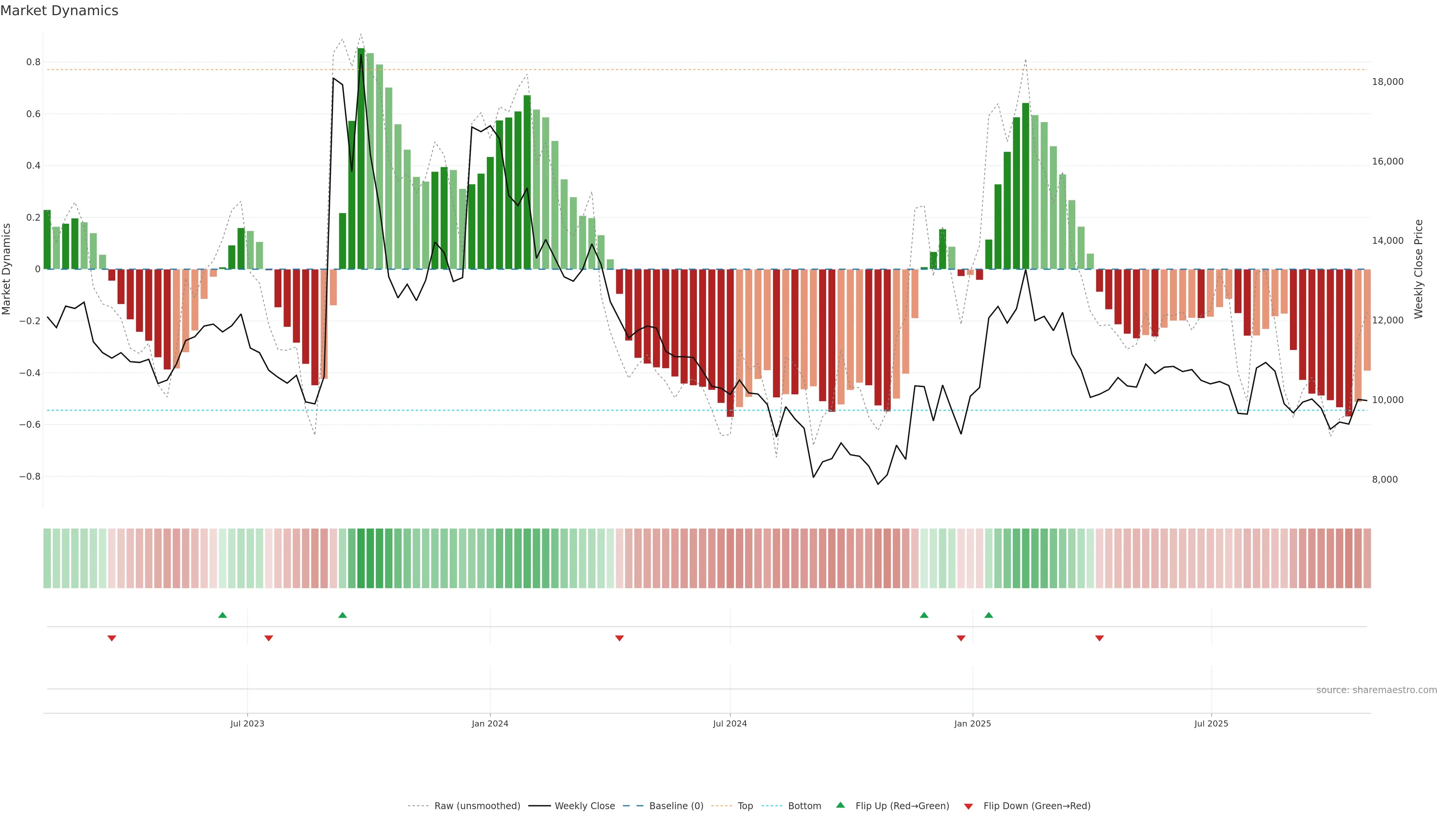The height and width of the screenshot is (819, 1456).
Task: Click the green flip-up triangle after Jan 2025
Action: point(988,615)
